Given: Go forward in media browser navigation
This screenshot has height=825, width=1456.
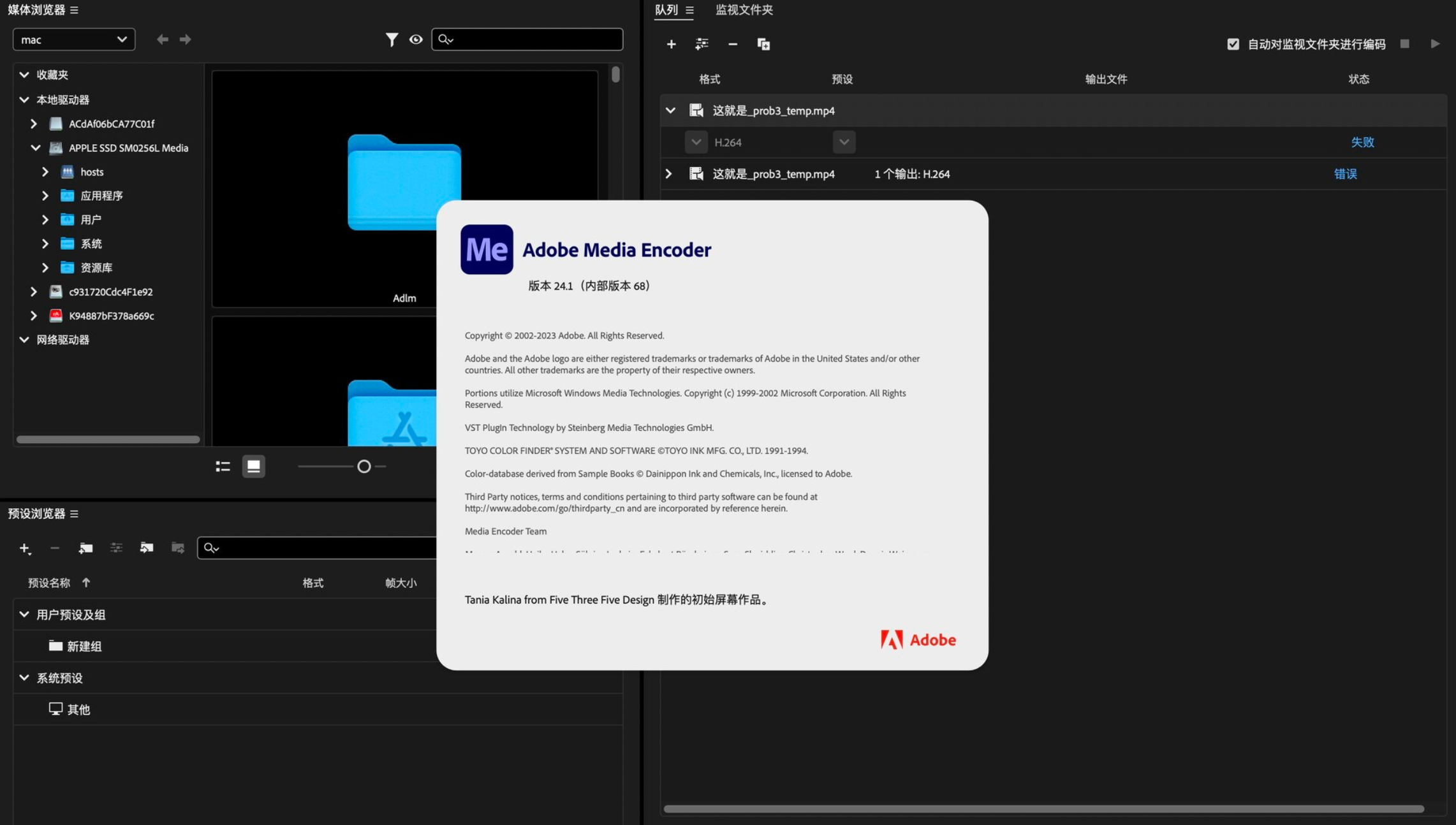Looking at the screenshot, I should 185,40.
